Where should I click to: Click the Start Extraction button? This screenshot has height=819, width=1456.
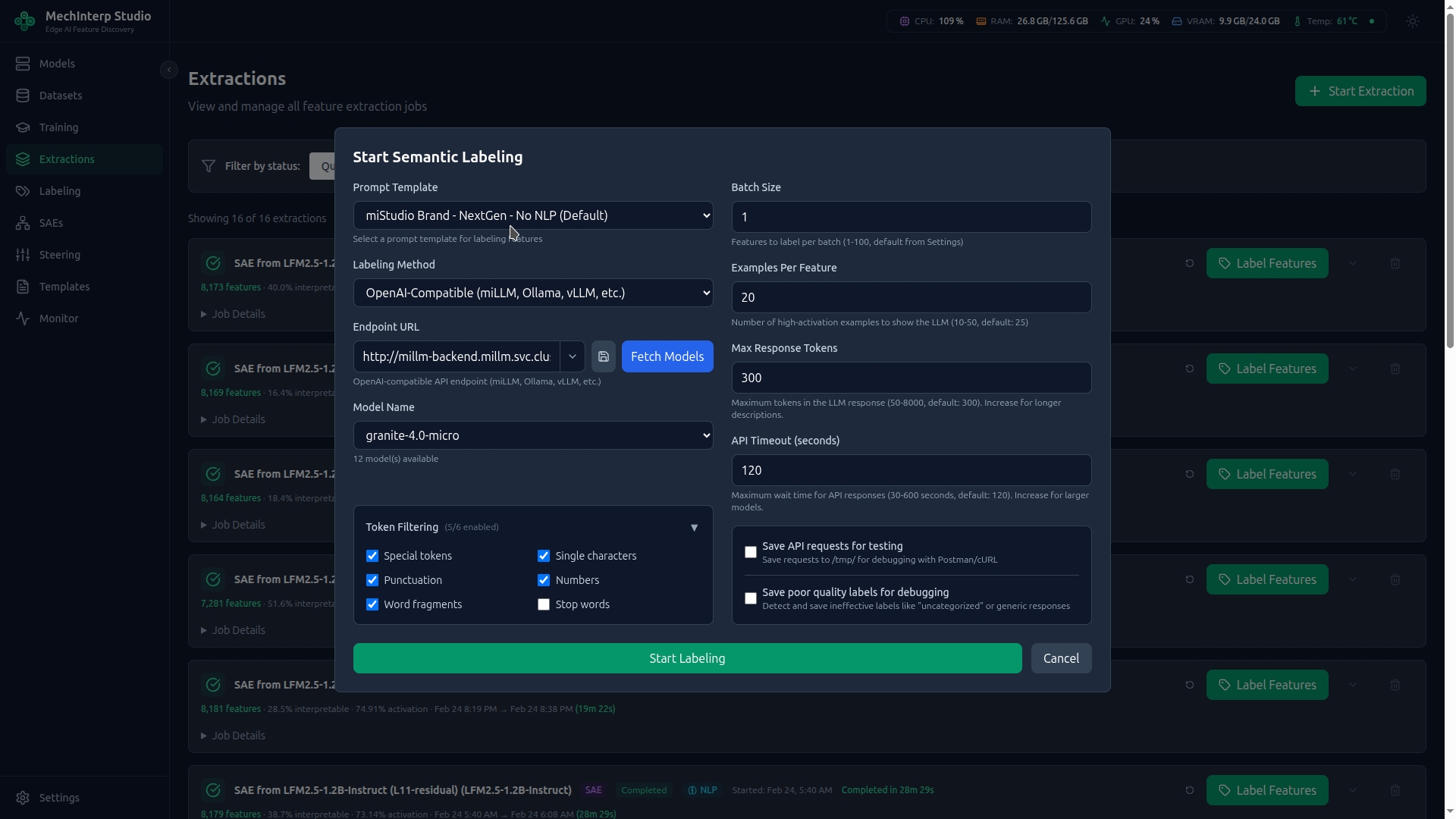point(1360,91)
